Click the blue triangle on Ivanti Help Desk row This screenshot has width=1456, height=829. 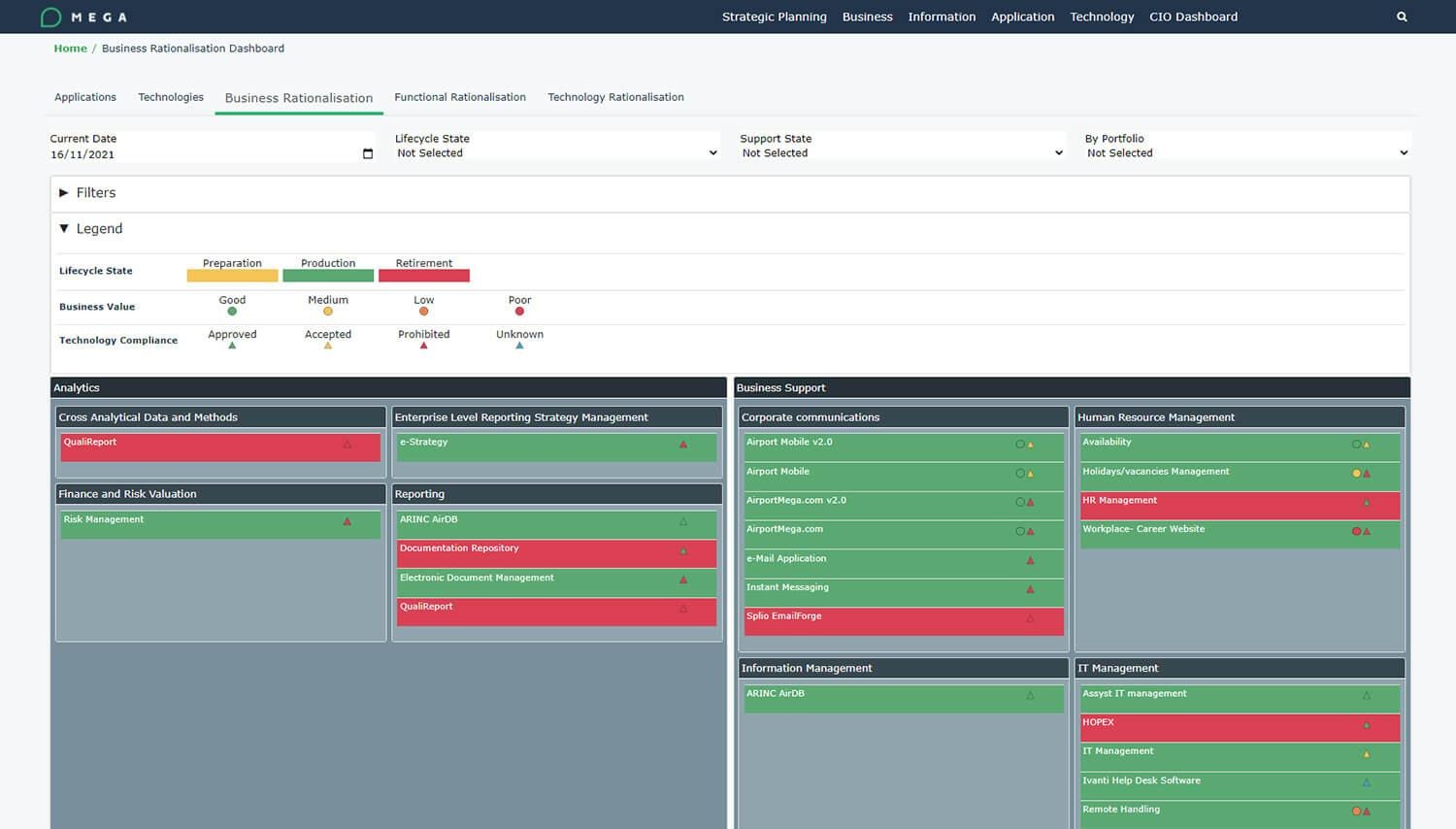1367,782
